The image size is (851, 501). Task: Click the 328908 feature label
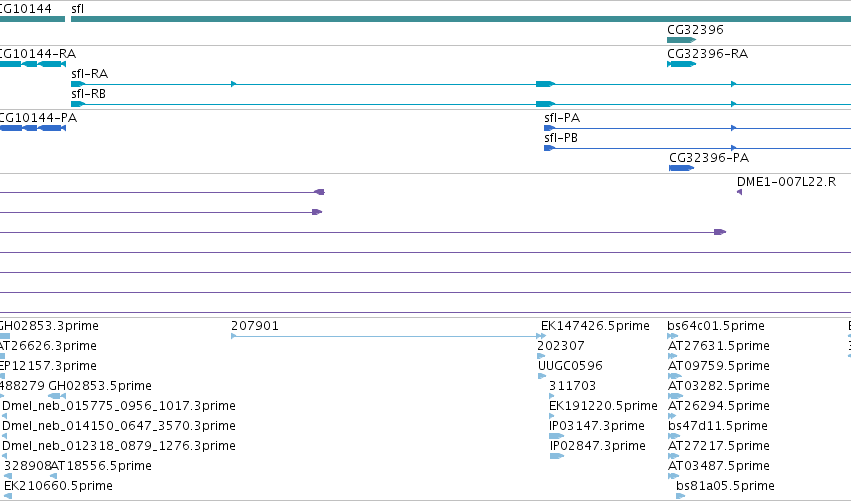pyautogui.click(x=27, y=466)
